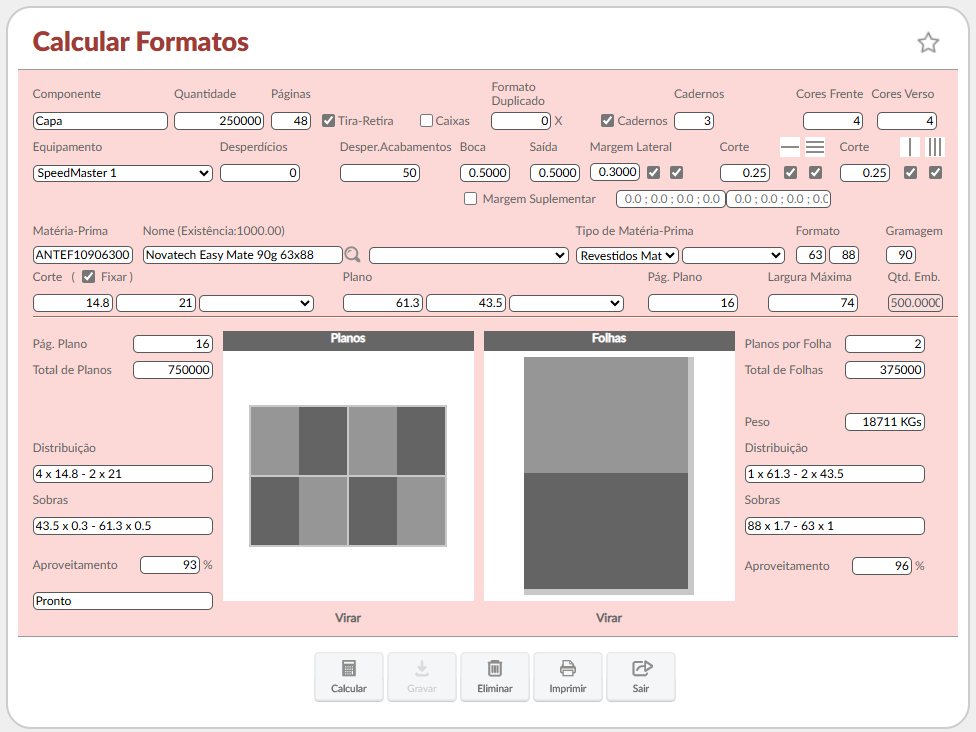Tick the Margem Suplementar checkbox

coord(471,199)
